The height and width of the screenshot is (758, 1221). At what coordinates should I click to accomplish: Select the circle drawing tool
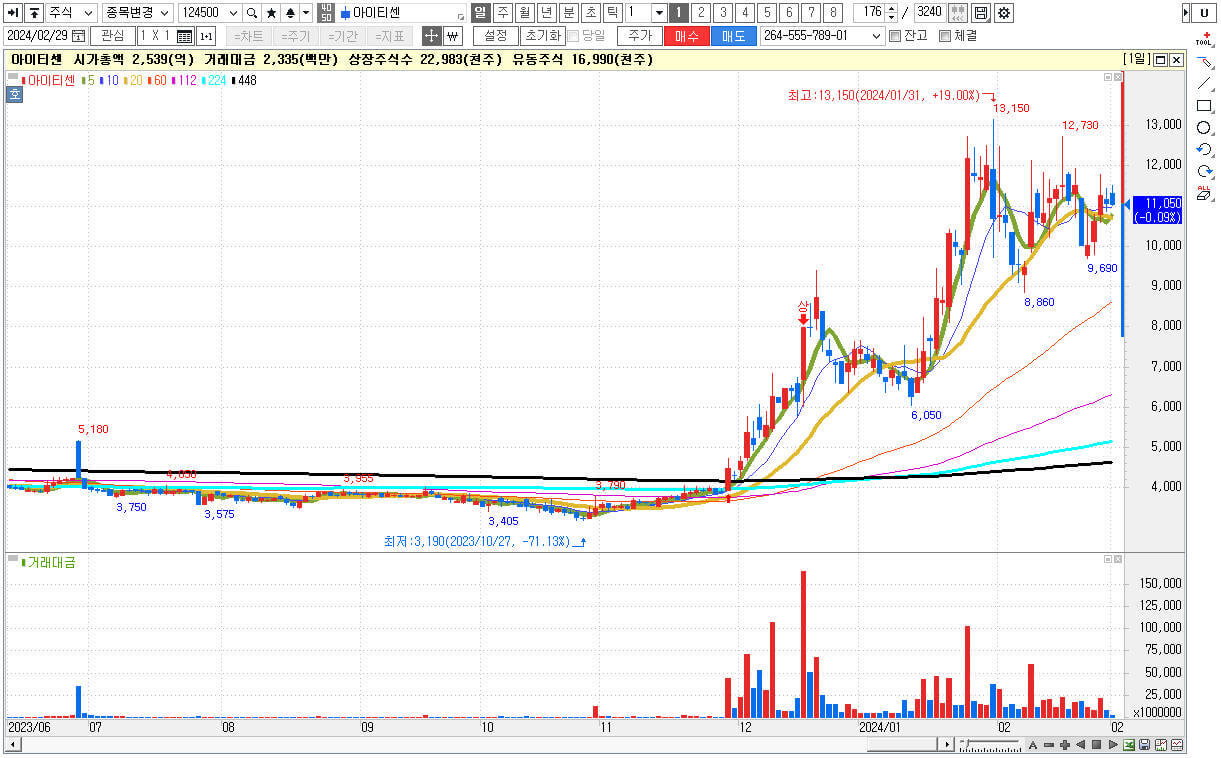[x=1204, y=128]
